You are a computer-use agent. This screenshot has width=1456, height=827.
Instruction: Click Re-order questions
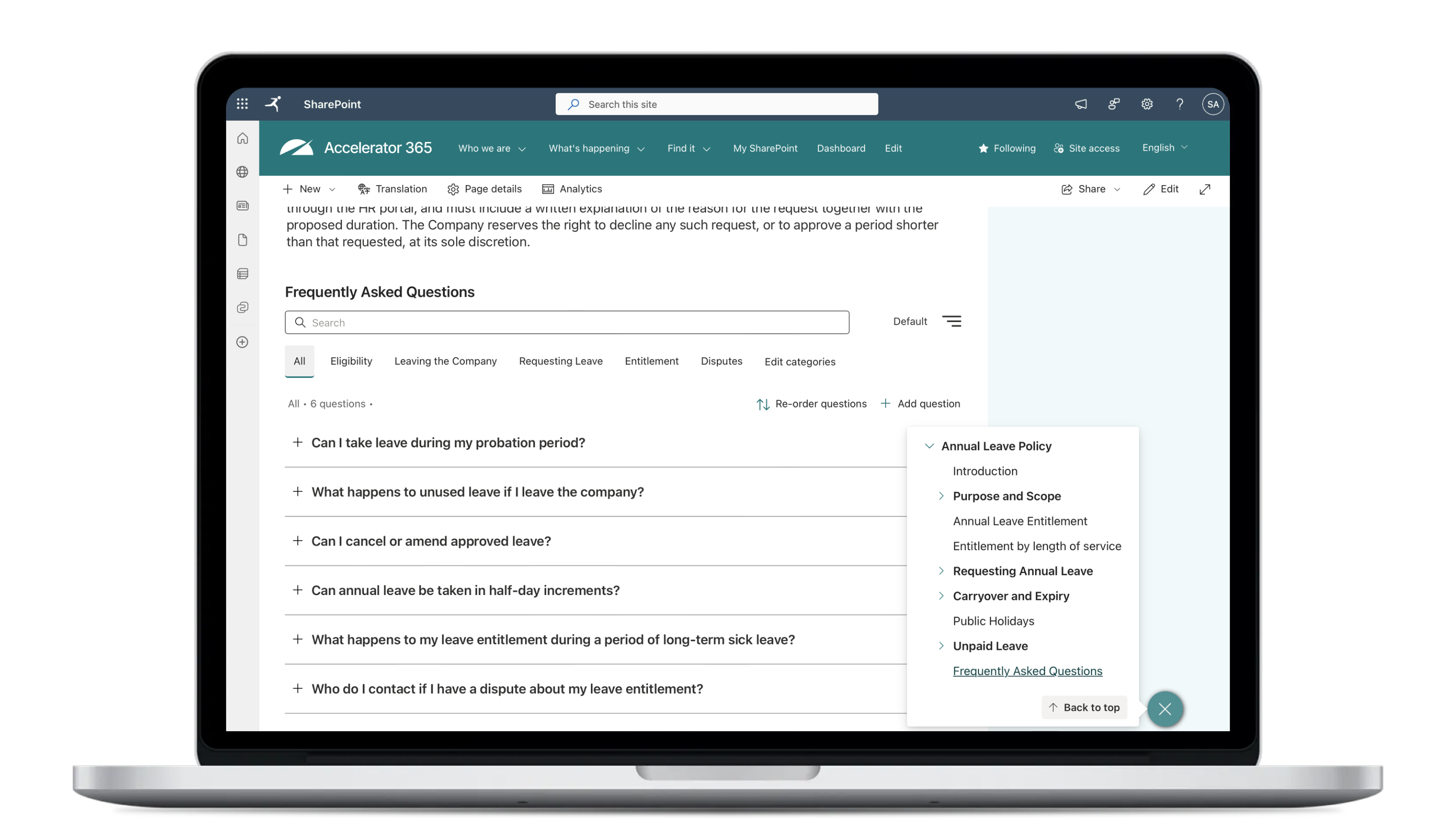(x=811, y=404)
